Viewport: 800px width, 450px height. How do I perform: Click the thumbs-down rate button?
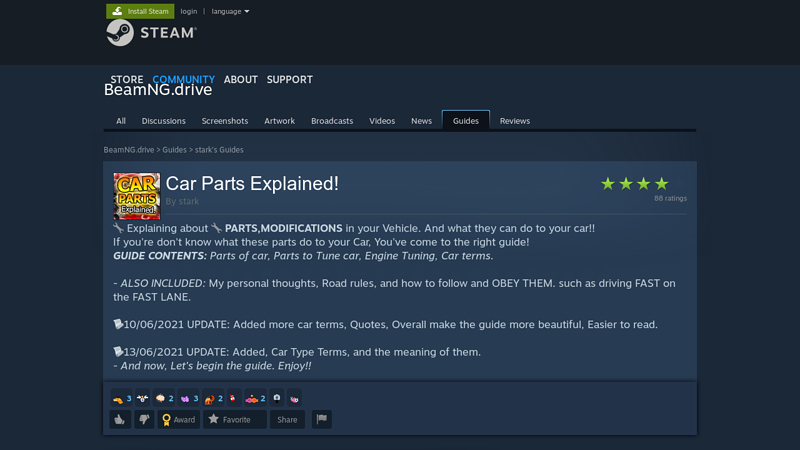[x=144, y=419]
